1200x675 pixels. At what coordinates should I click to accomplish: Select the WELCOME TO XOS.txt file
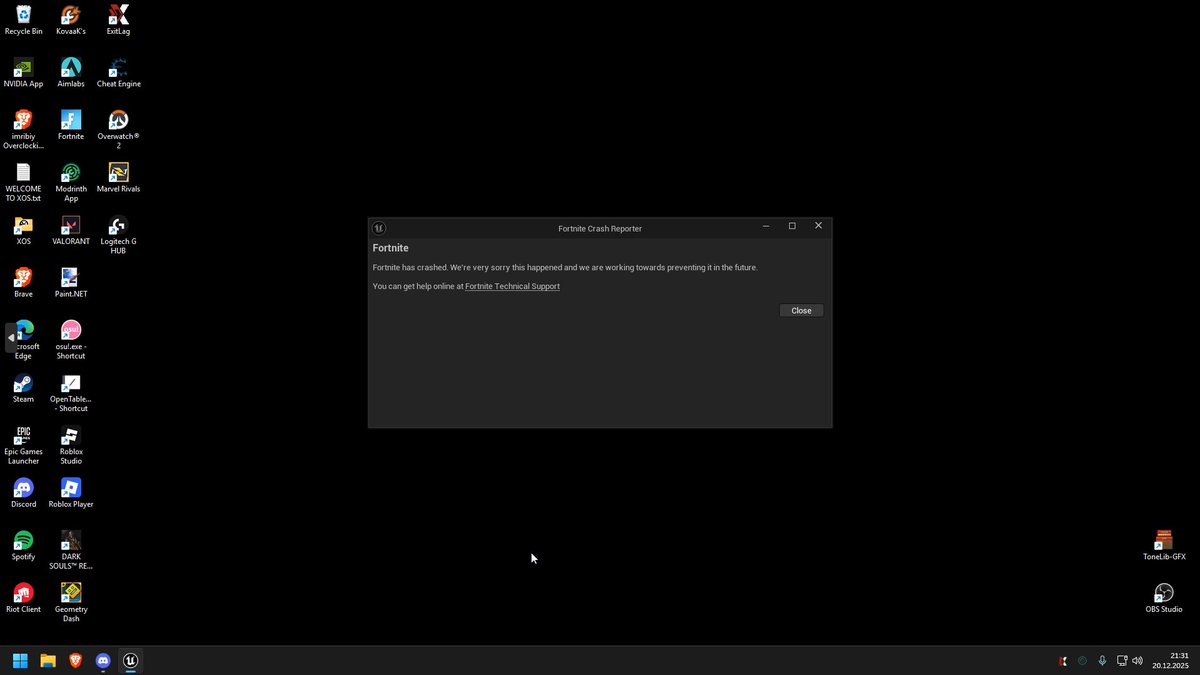coord(23,183)
